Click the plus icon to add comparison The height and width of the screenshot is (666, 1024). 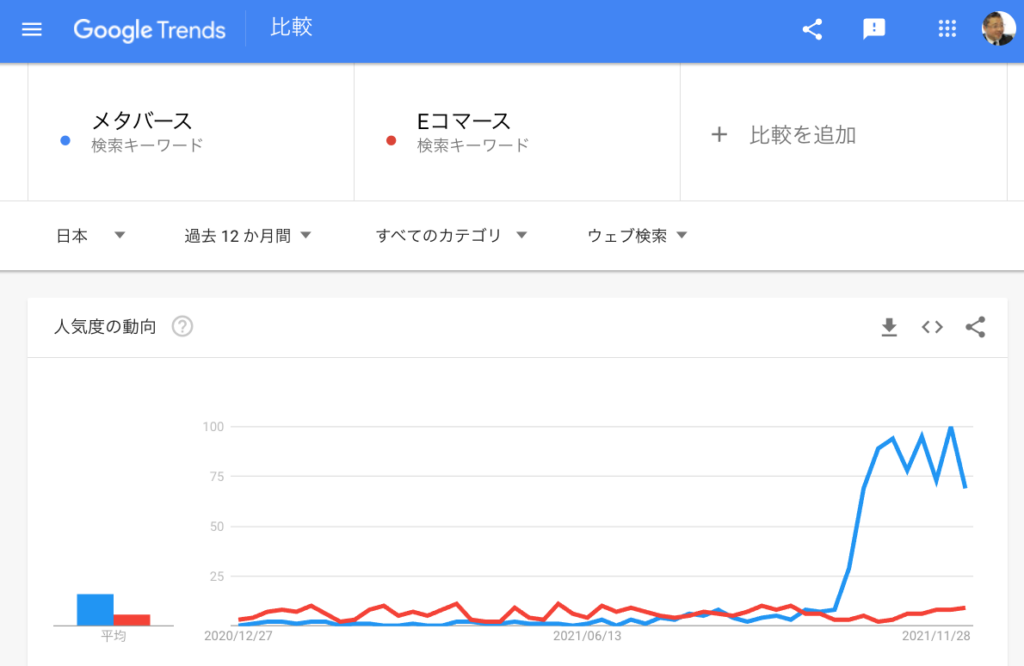coord(718,135)
